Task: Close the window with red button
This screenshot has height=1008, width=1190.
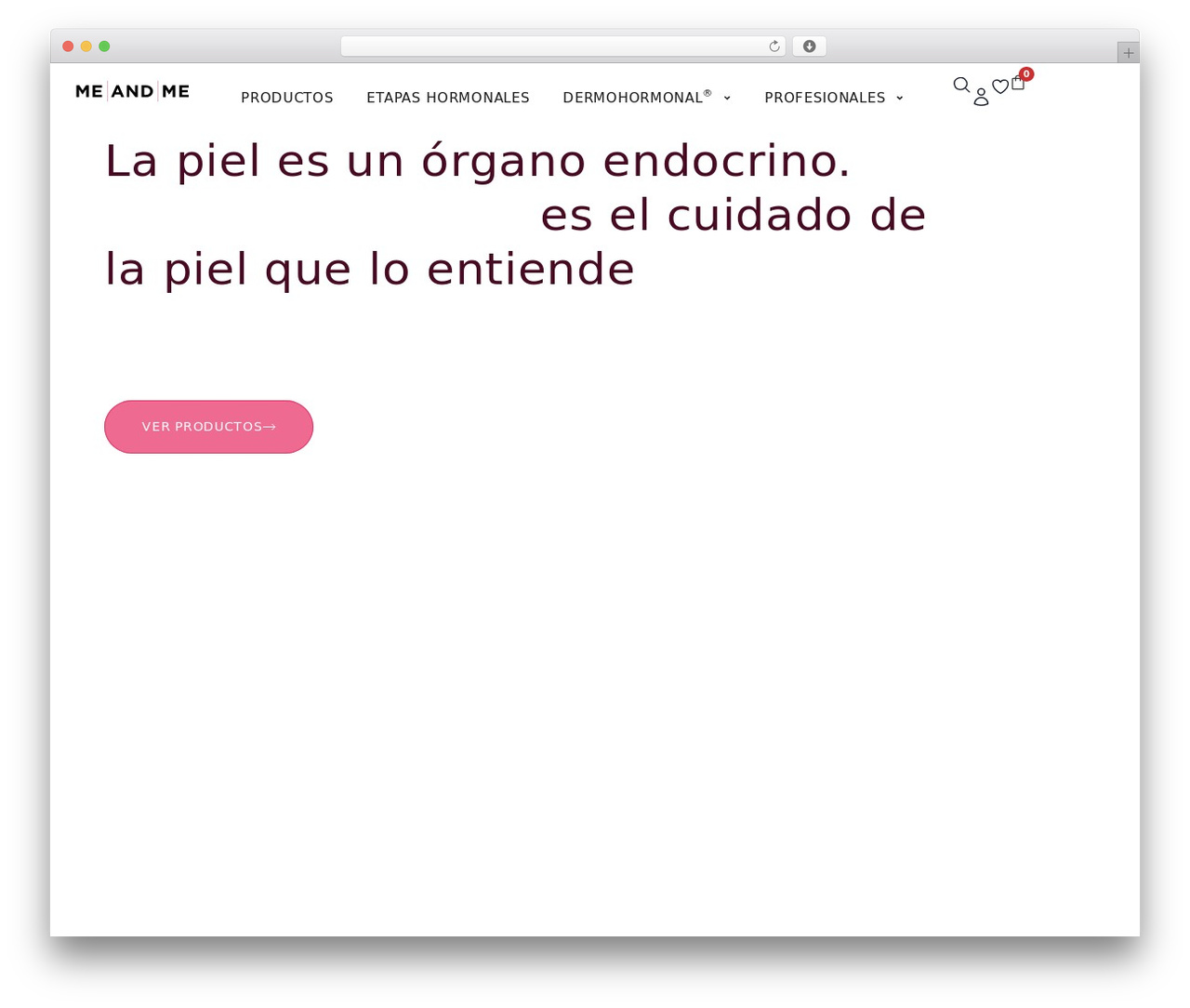Action: coord(68,46)
